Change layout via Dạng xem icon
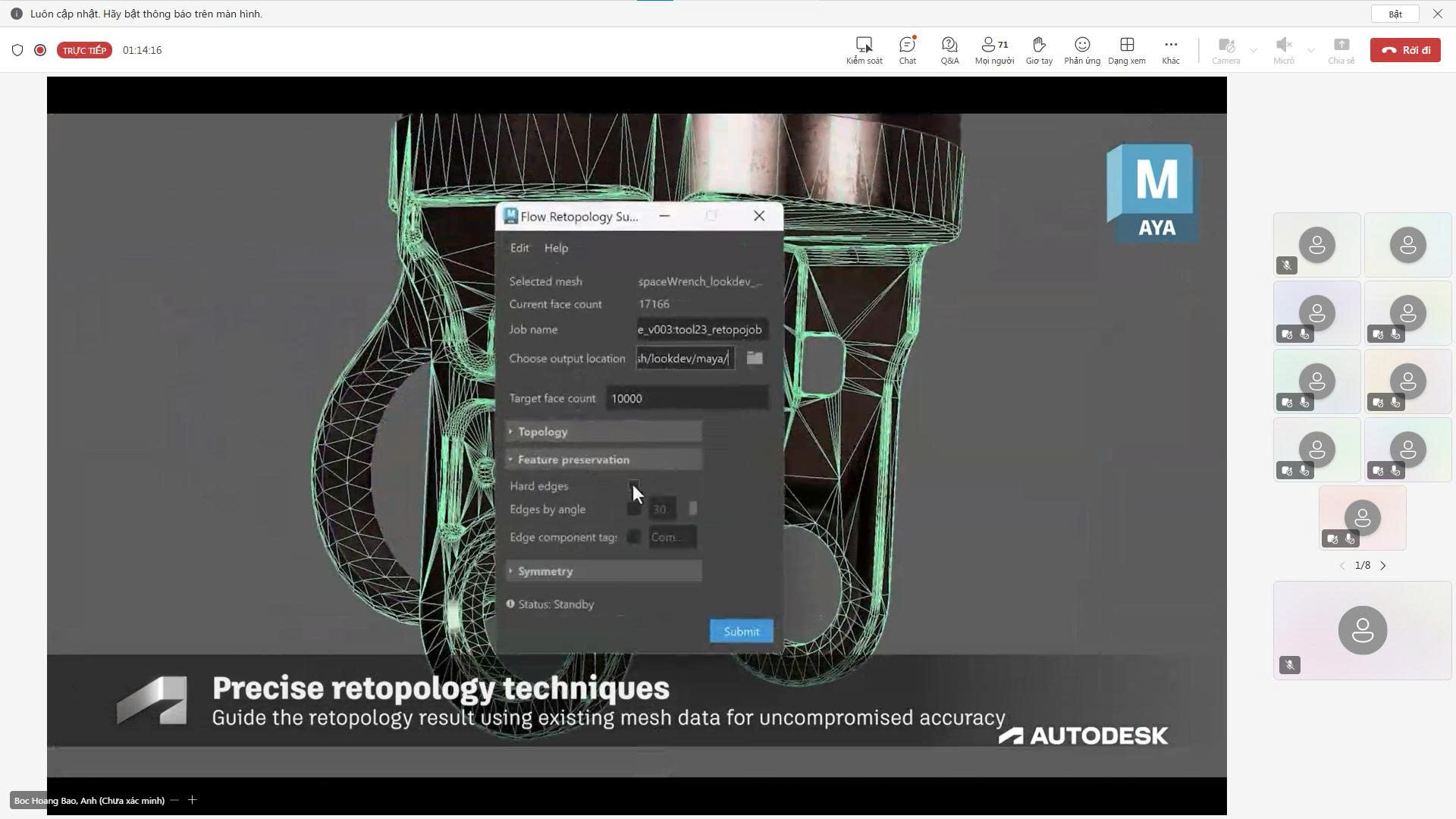The height and width of the screenshot is (819, 1456). [1126, 50]
